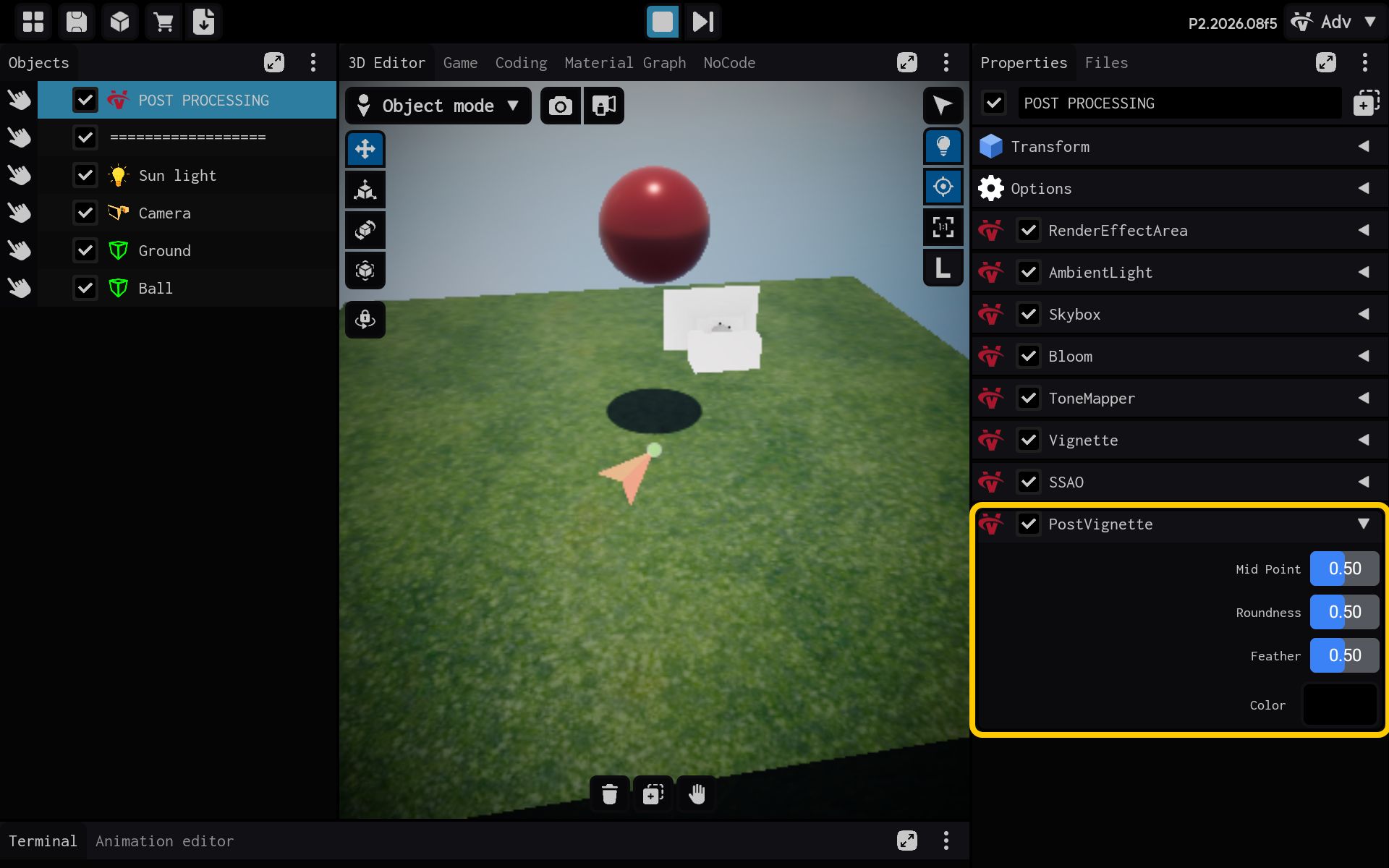Open the shopping cart store icon

click(163, 22)
